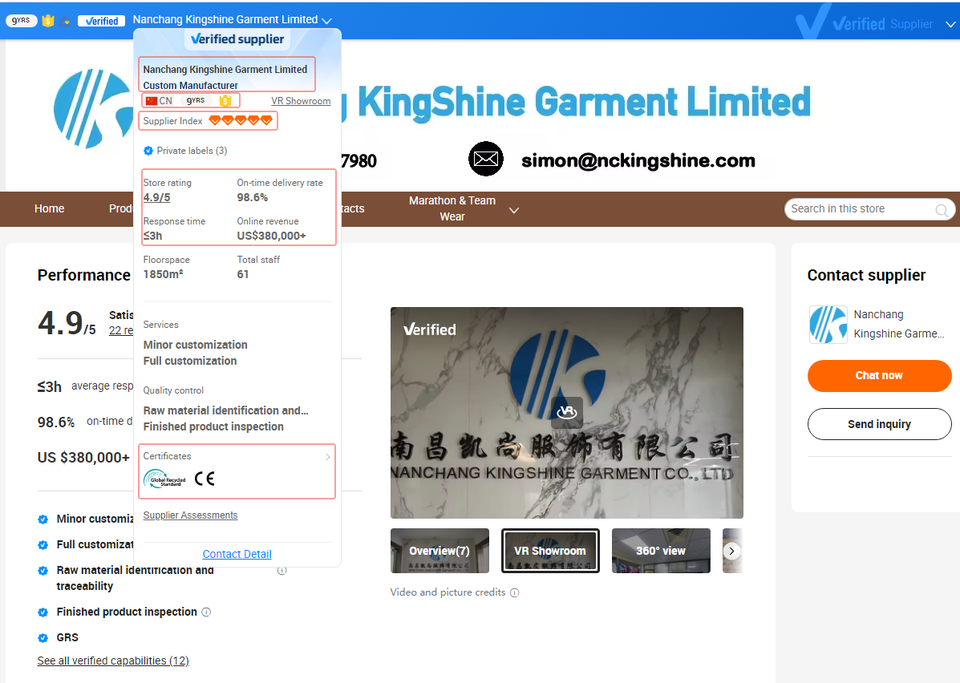Click check icon beside Minor customization in Performance
The height and width of the screenshot is (683, 960).
[x=43, y=519]
